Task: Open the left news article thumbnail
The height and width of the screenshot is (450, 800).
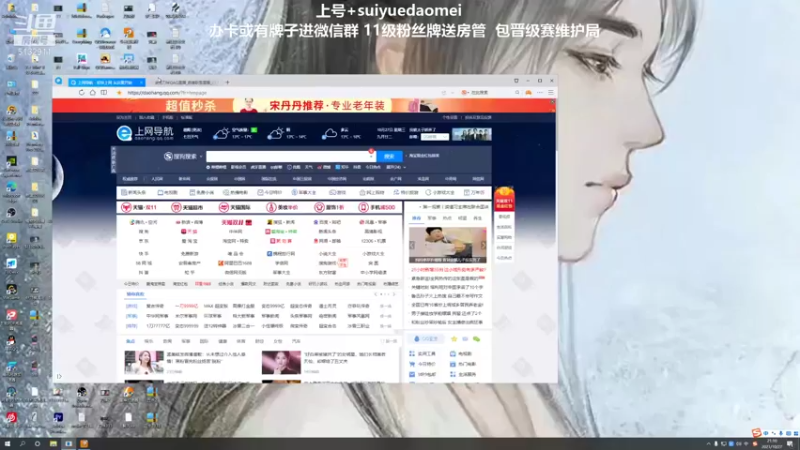Action: [144, 362]
